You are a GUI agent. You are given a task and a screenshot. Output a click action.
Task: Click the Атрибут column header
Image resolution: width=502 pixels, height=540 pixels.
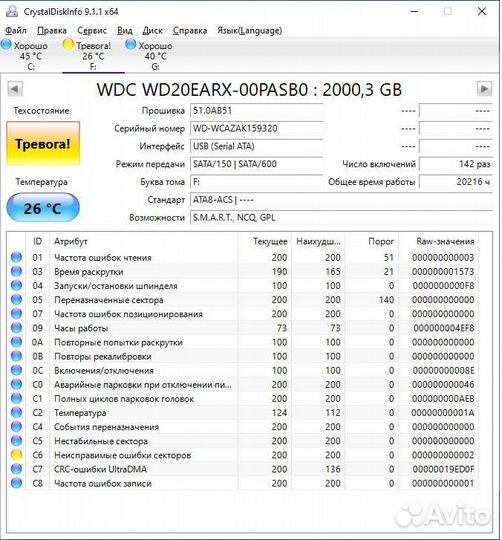tap(144, 241)
